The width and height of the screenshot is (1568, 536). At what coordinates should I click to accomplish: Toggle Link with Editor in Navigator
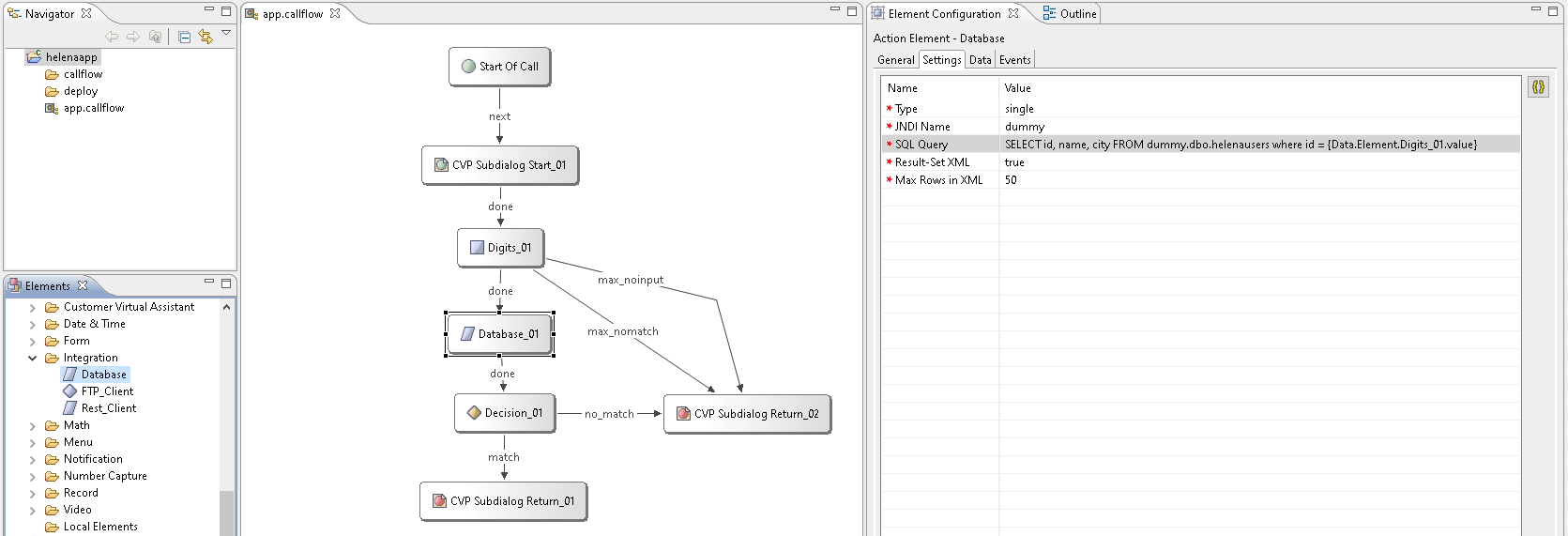pos(206,37)
